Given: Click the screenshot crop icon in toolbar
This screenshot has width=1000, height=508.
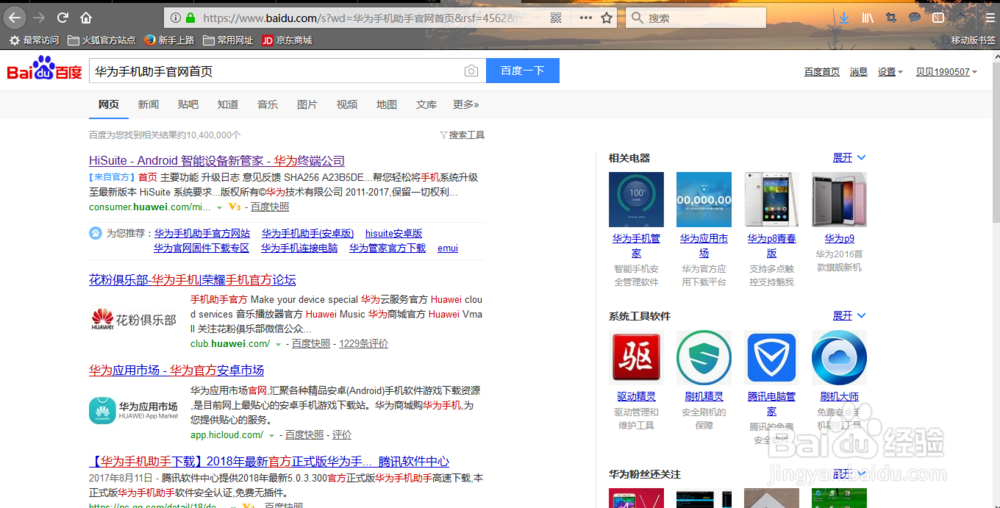Looking at the screenshot, I should (891, 18).
